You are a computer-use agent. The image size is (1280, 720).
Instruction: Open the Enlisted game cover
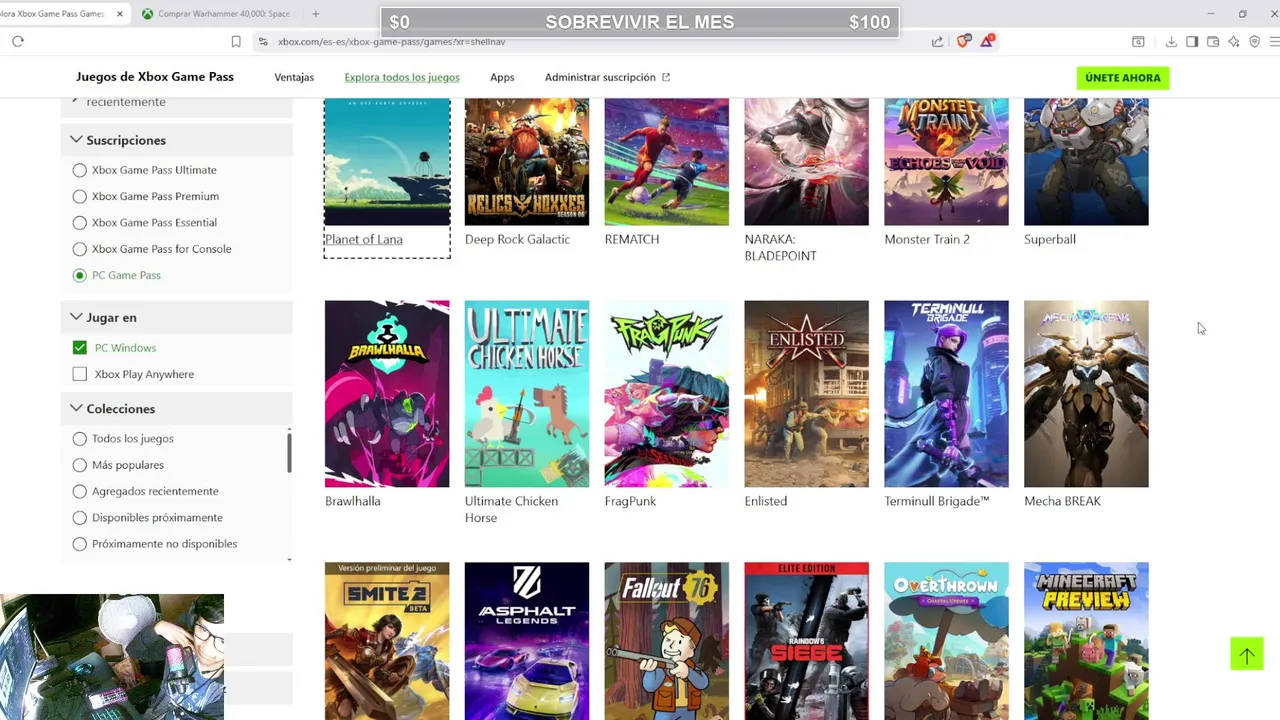click(x=807, y=394)
